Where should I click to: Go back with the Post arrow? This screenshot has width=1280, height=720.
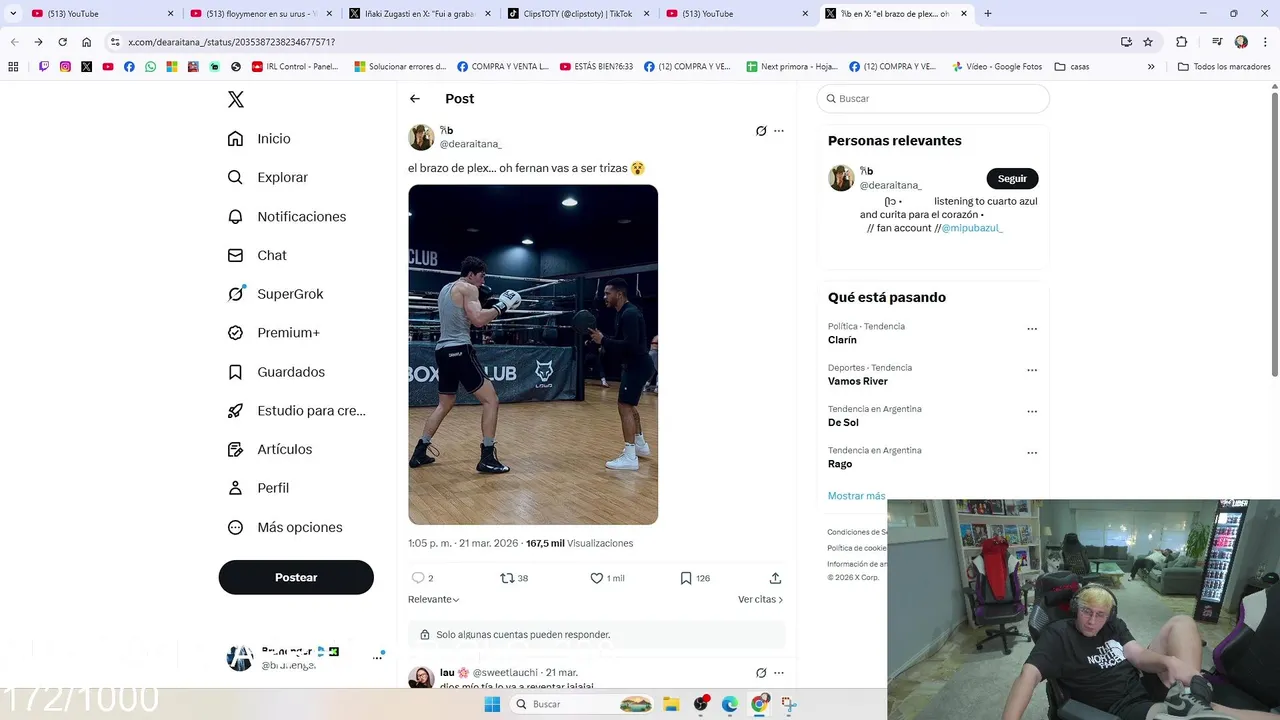coord(415,99)
